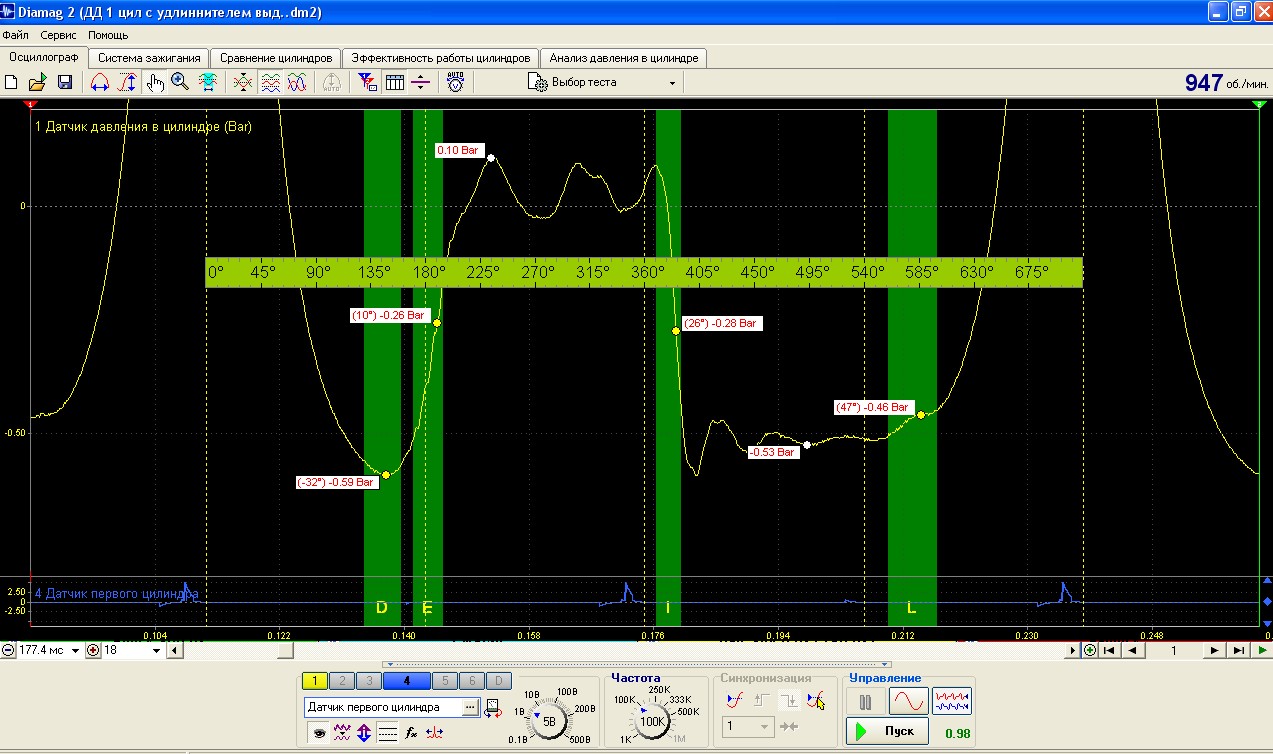Select multi-waveform recorder mode button
1273x754 pixels.
click(952, 701)
